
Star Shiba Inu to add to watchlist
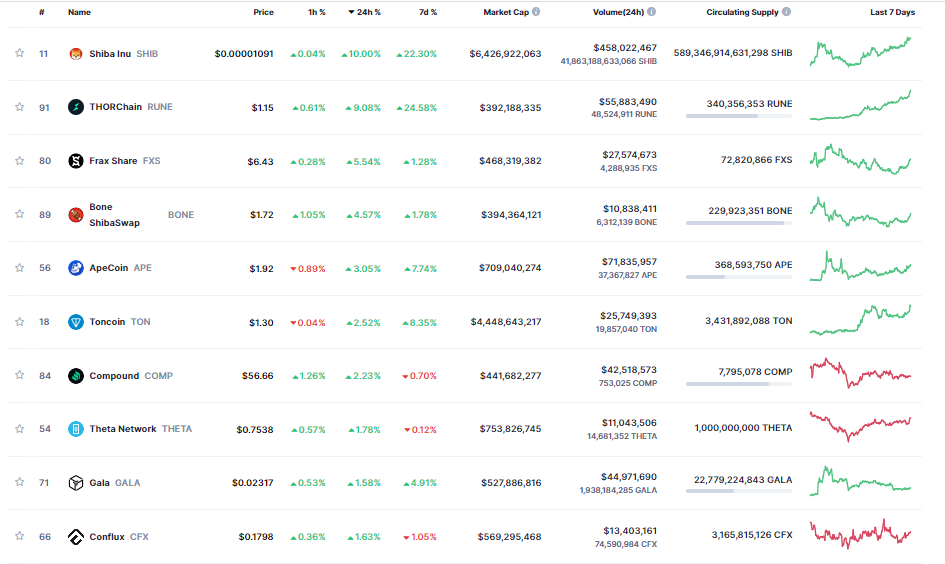[19, 53]
